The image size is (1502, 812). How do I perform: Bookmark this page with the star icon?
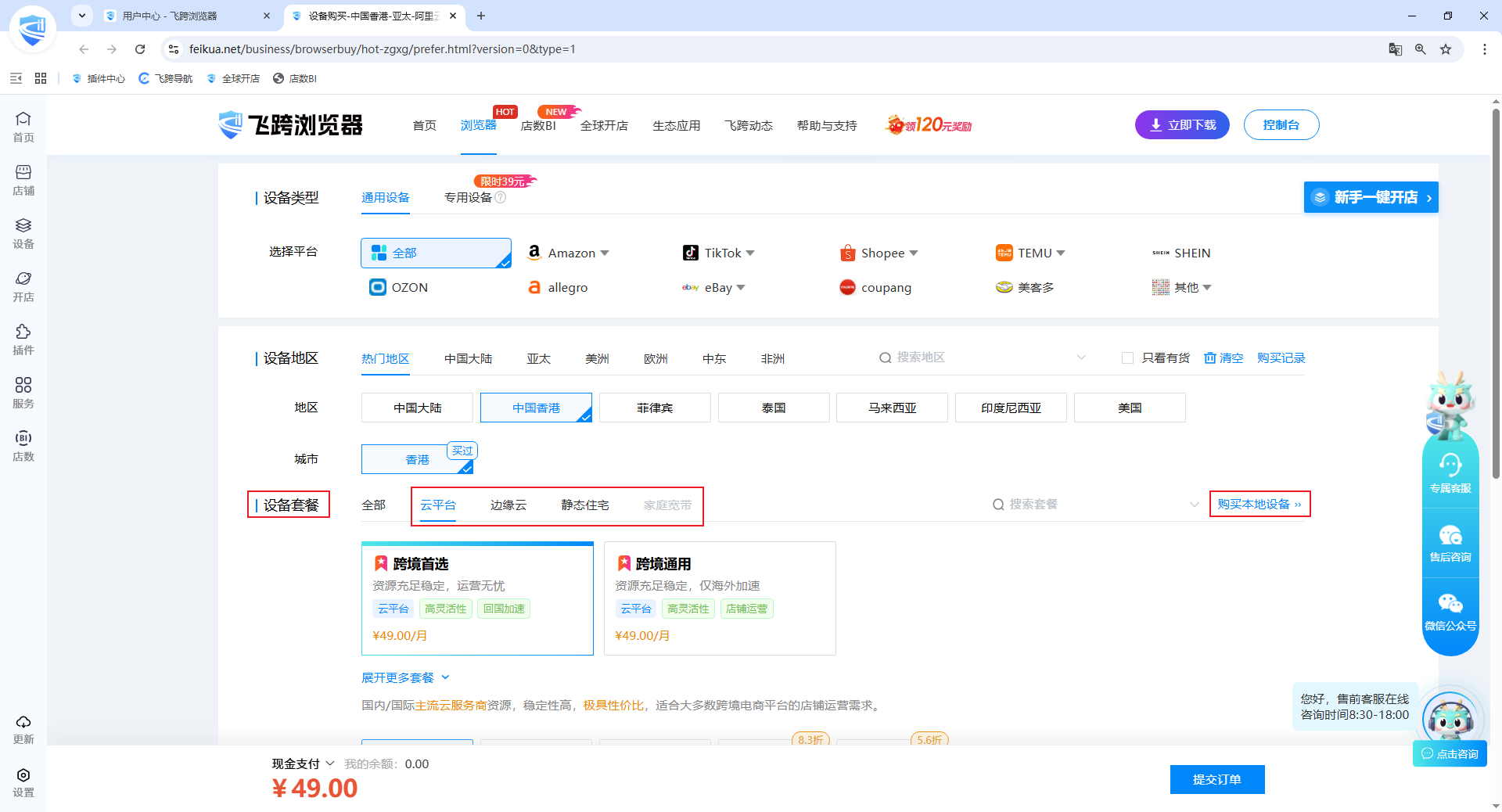click(x=1446, y=49)
